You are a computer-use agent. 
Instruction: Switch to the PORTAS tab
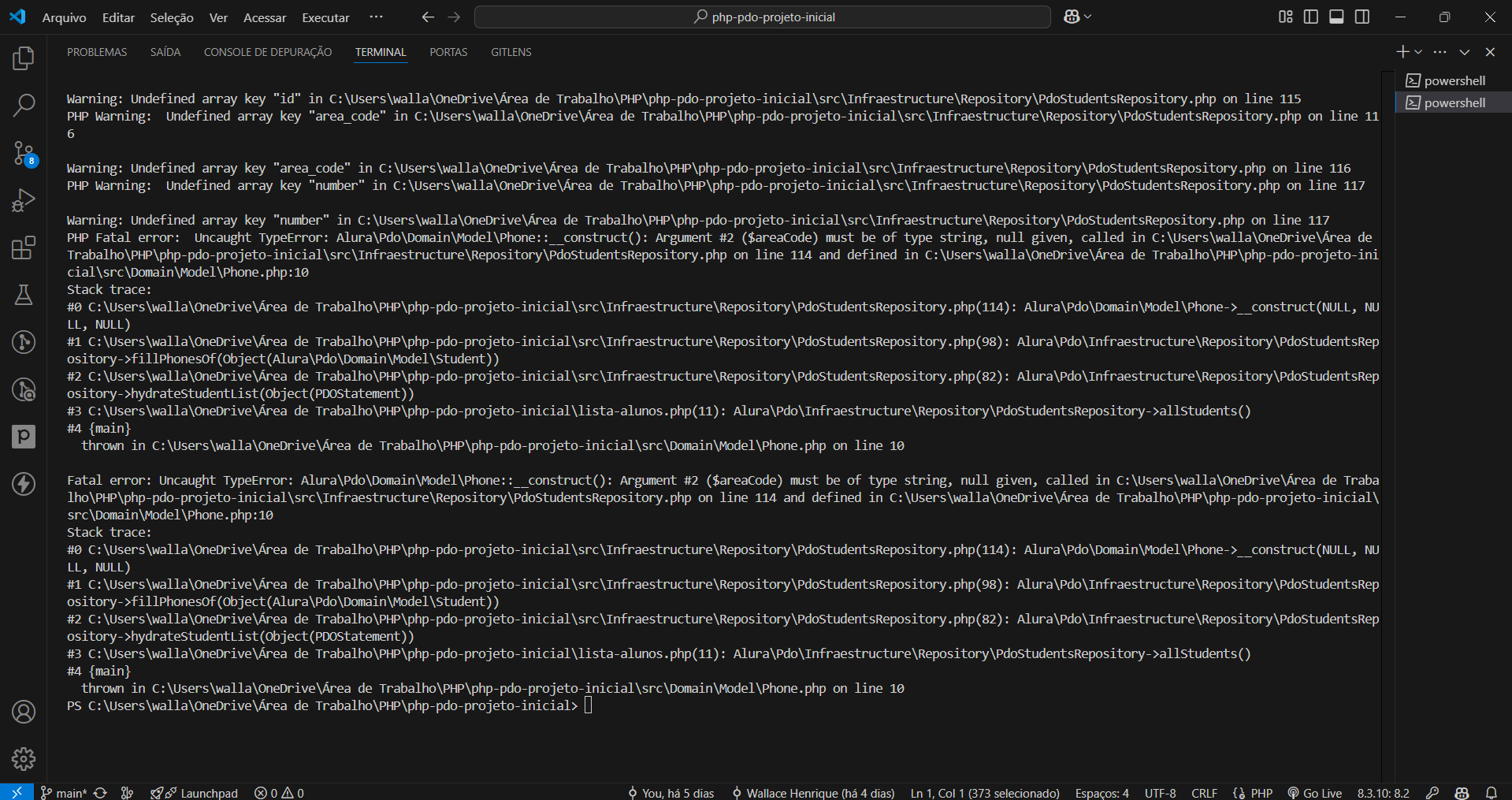tap(448, 52)
